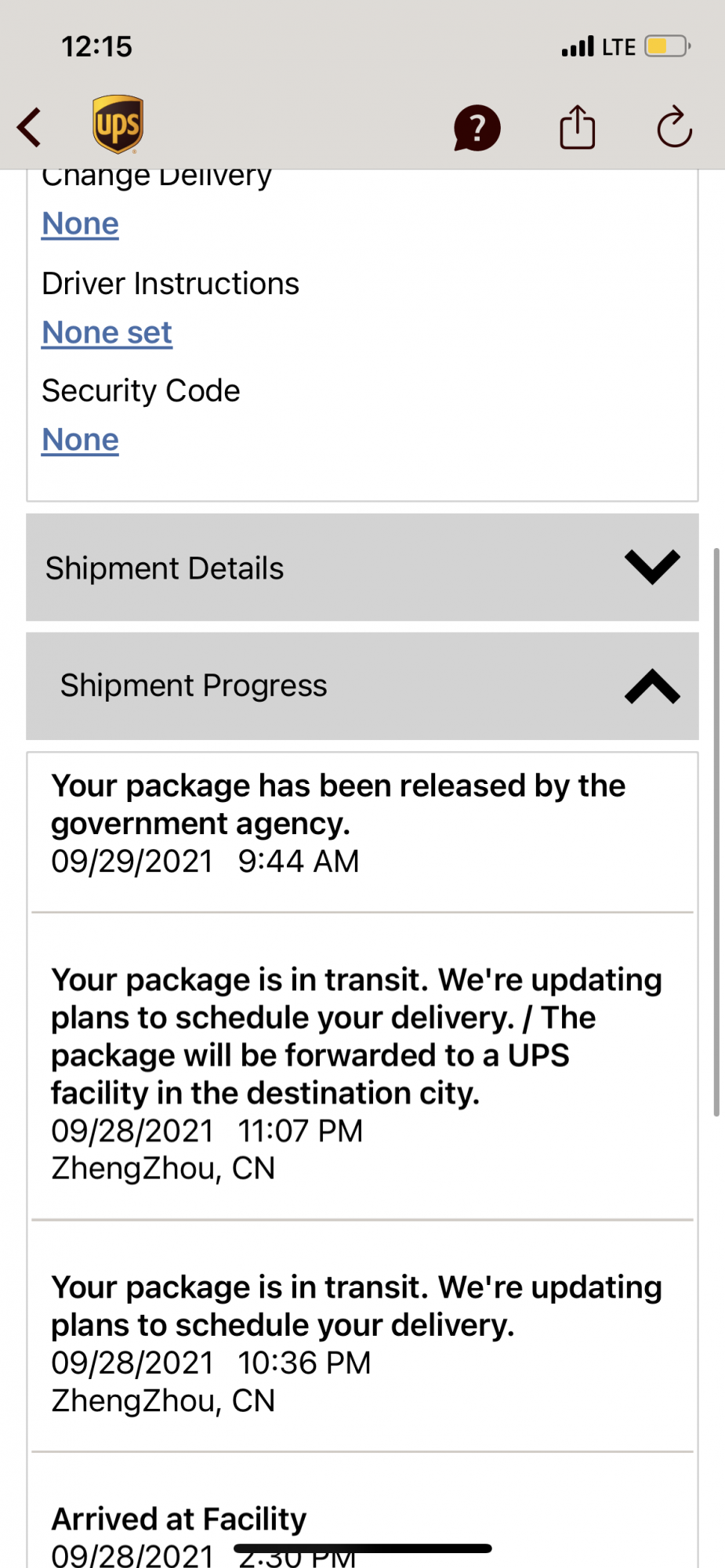The width and height of the screenshot is (725, 1568).
Task: Open the None link under Security Code
Action: (x=80, y=440)
